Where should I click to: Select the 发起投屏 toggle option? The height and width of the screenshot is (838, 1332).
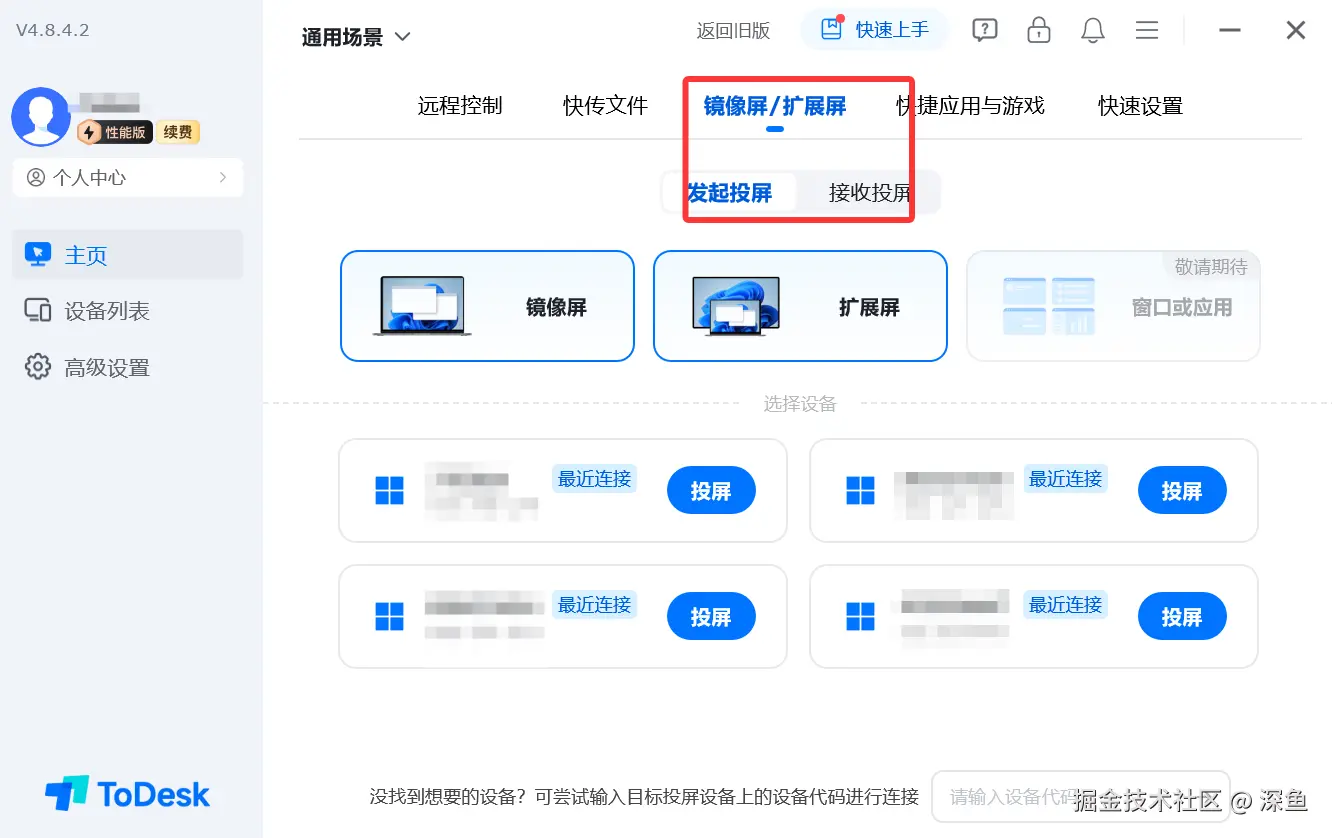[730, 193]
